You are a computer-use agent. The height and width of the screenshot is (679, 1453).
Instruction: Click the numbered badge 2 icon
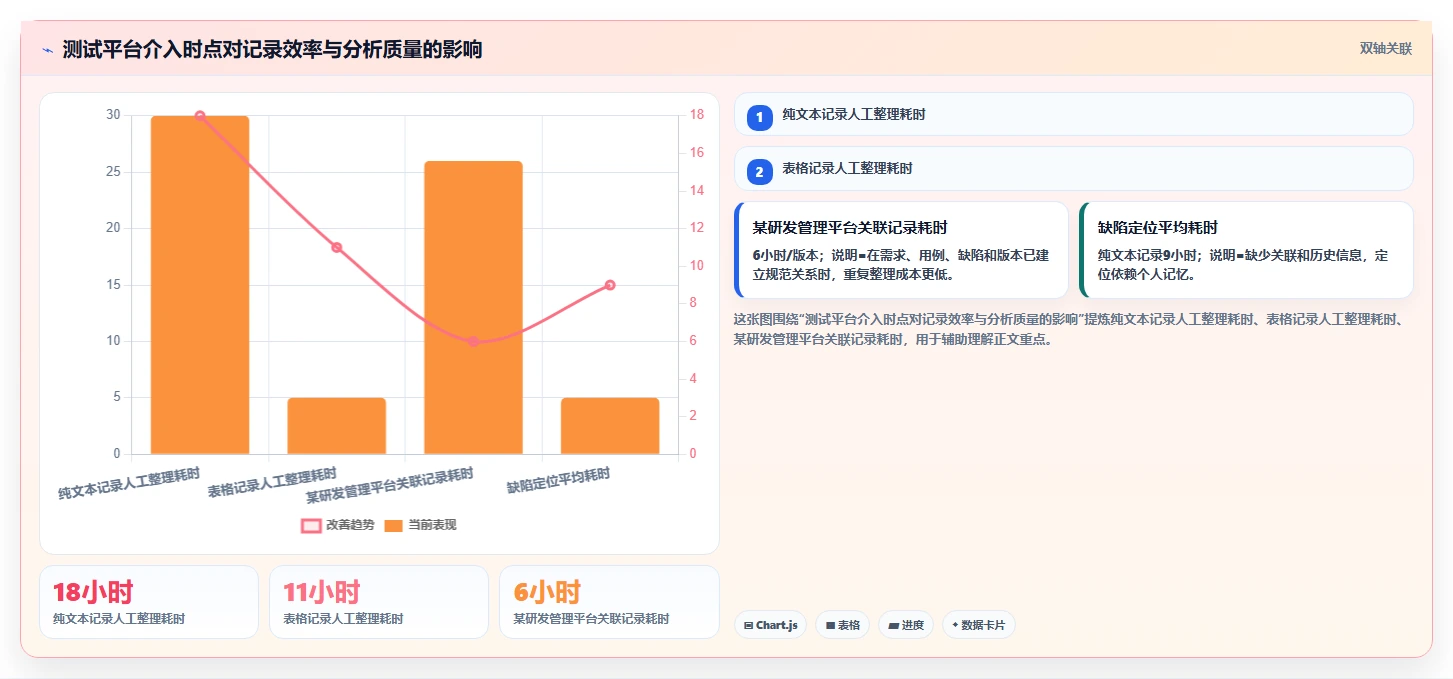(759, 172)
